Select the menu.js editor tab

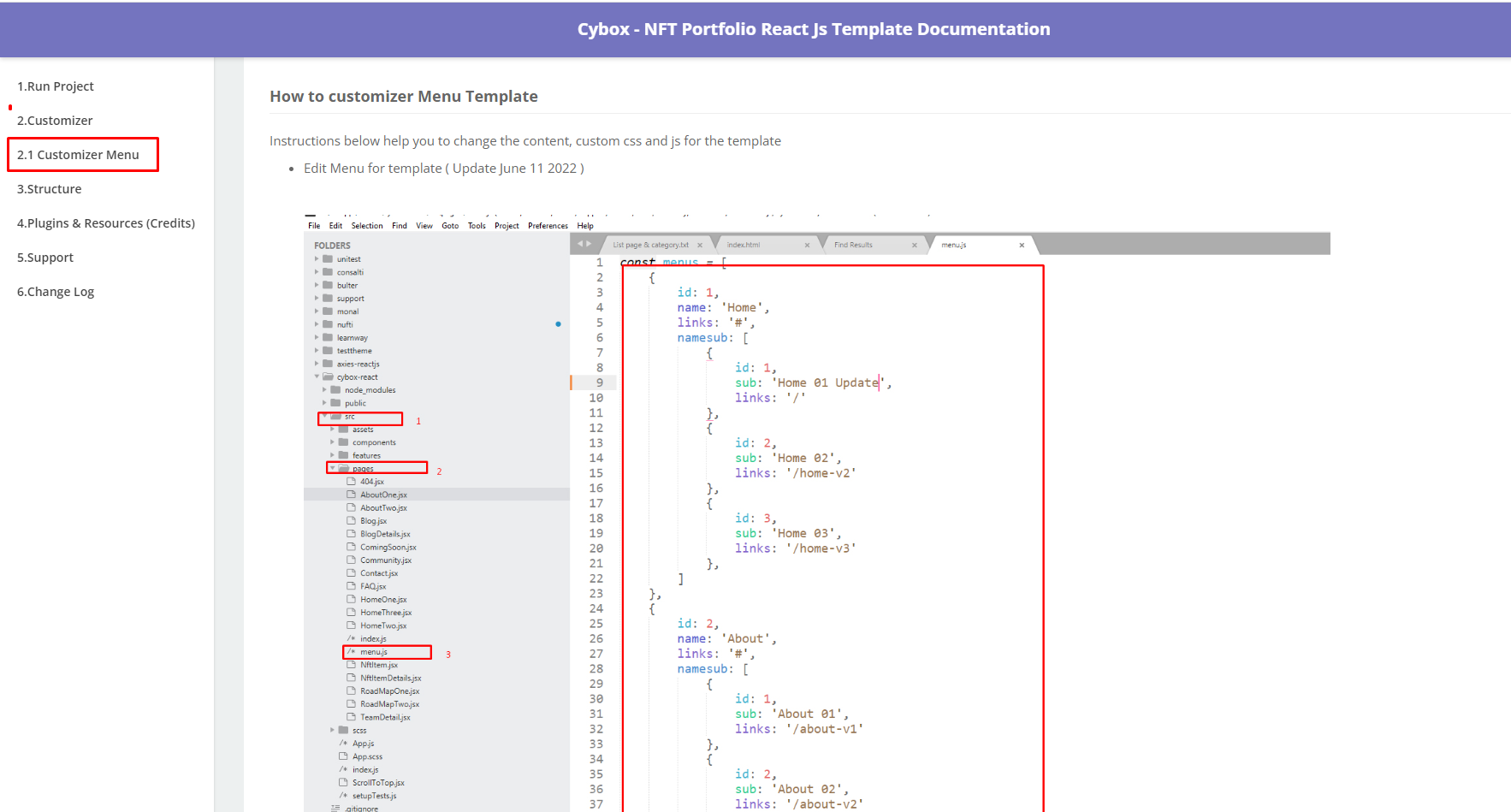[x=953, y=245]
